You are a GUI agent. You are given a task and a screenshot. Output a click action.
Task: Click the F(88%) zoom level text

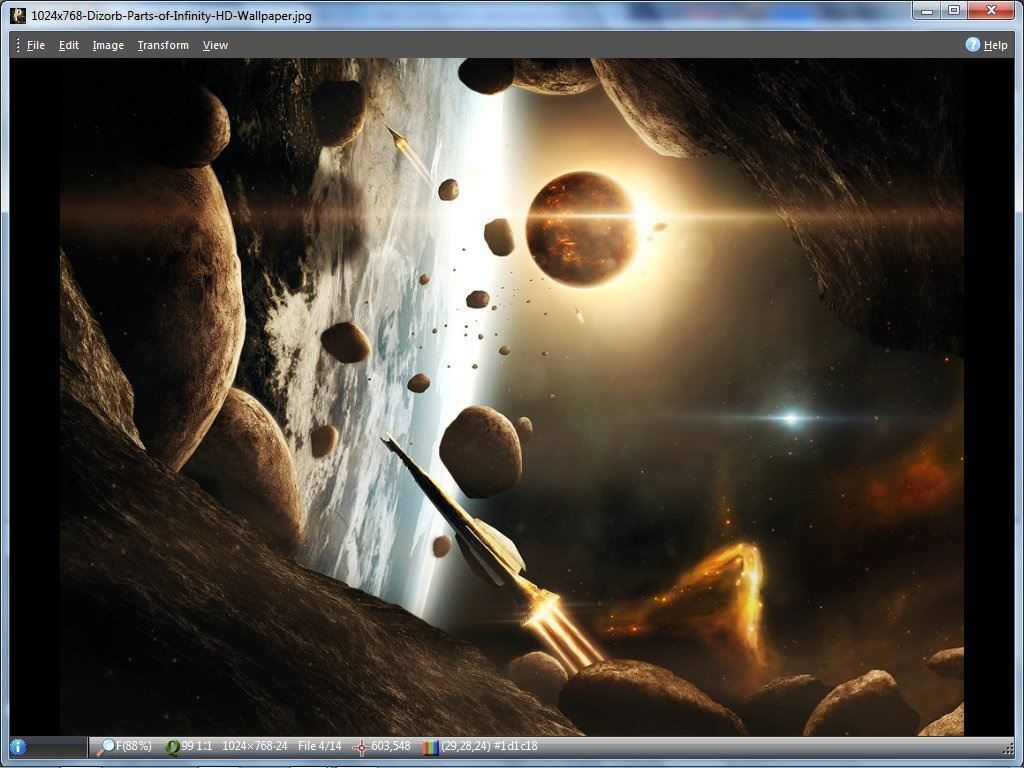(134, 746)
